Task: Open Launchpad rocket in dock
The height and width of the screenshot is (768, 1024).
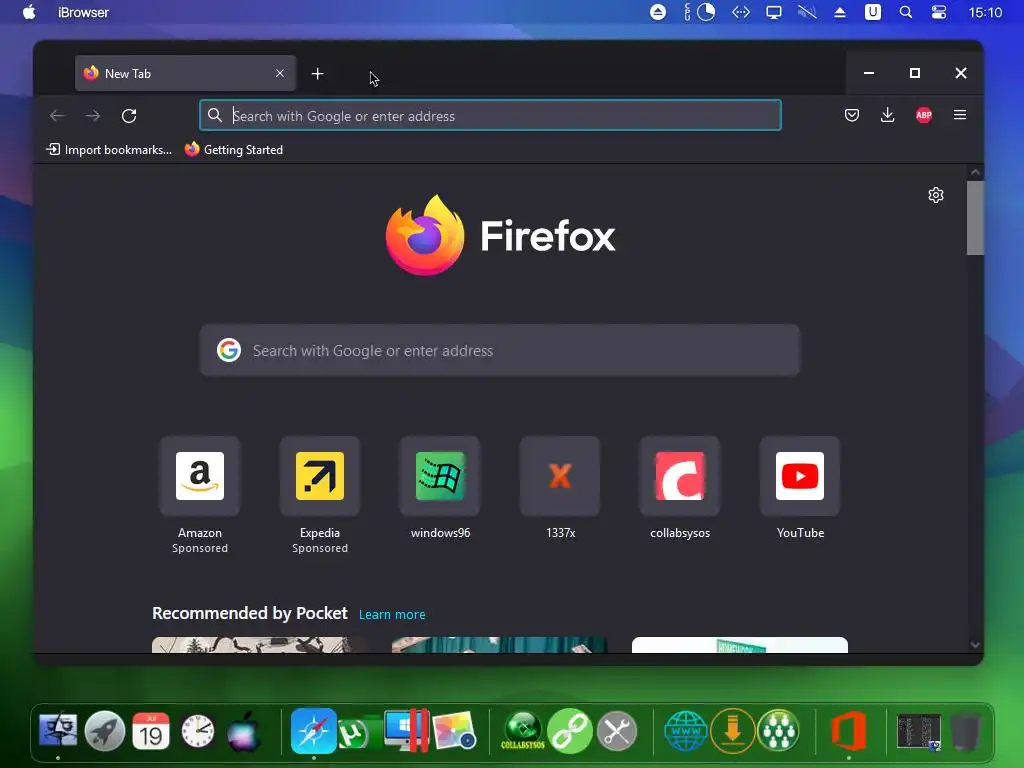Action: (x=104, y=731)
